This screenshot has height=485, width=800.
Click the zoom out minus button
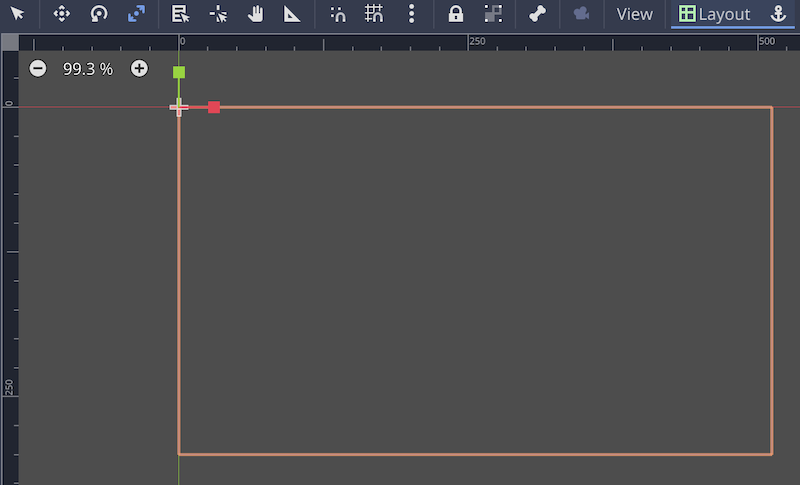(38, 69)
